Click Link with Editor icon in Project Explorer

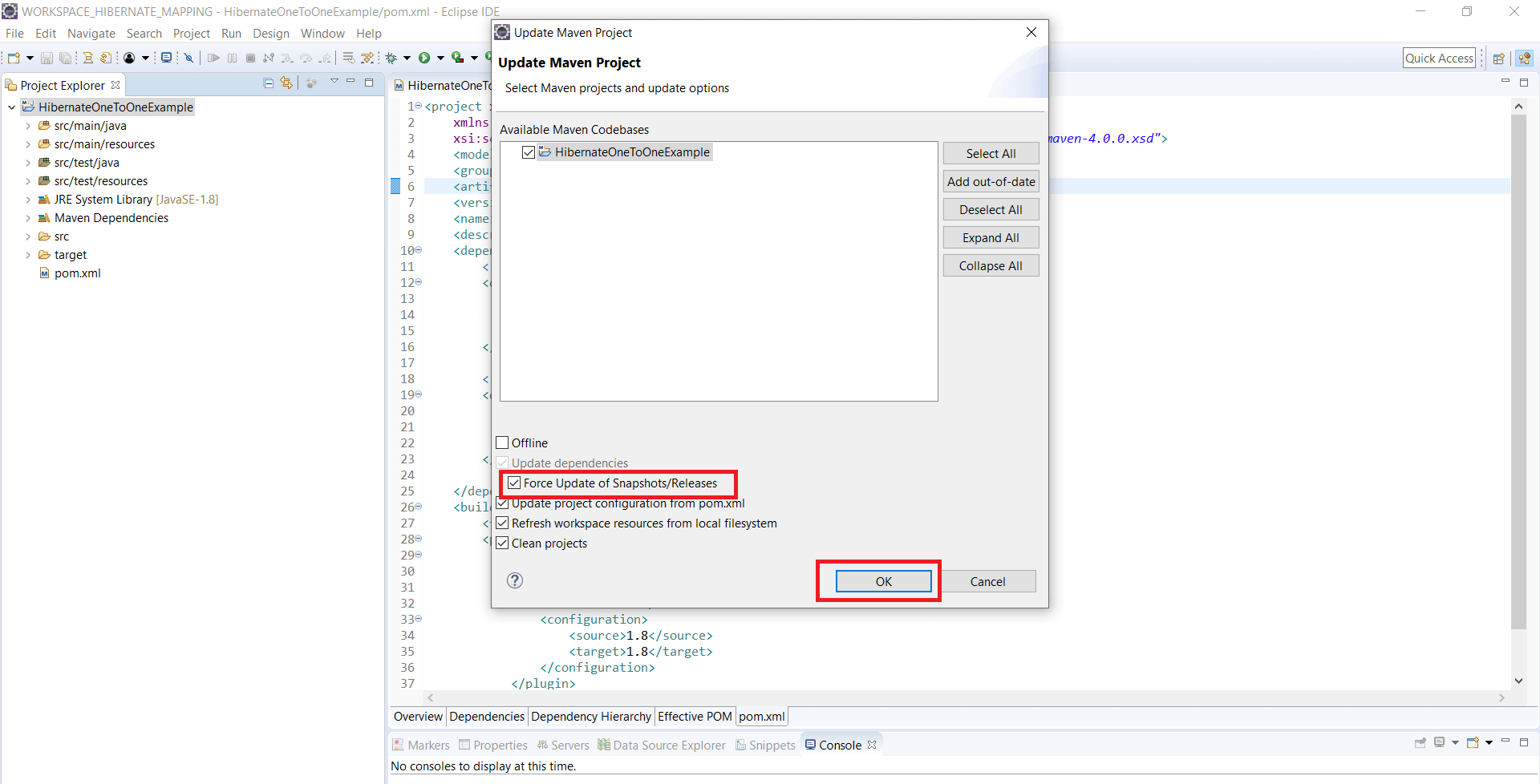click(286, 83)
